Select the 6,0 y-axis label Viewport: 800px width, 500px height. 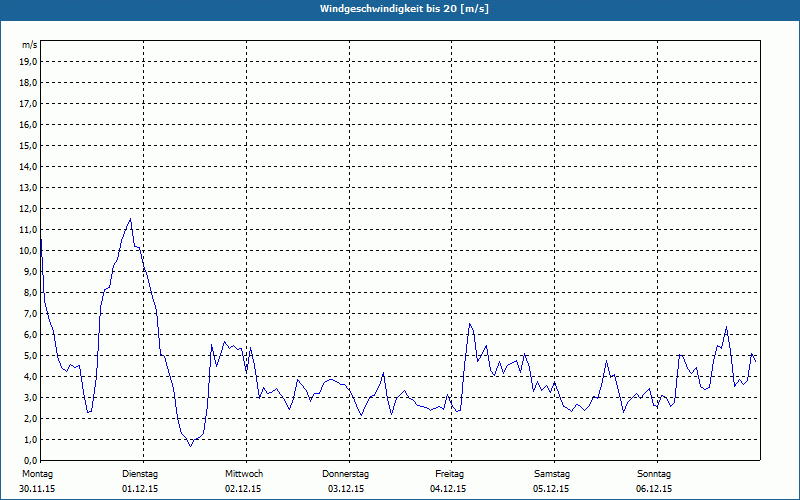tap(30, 335)
